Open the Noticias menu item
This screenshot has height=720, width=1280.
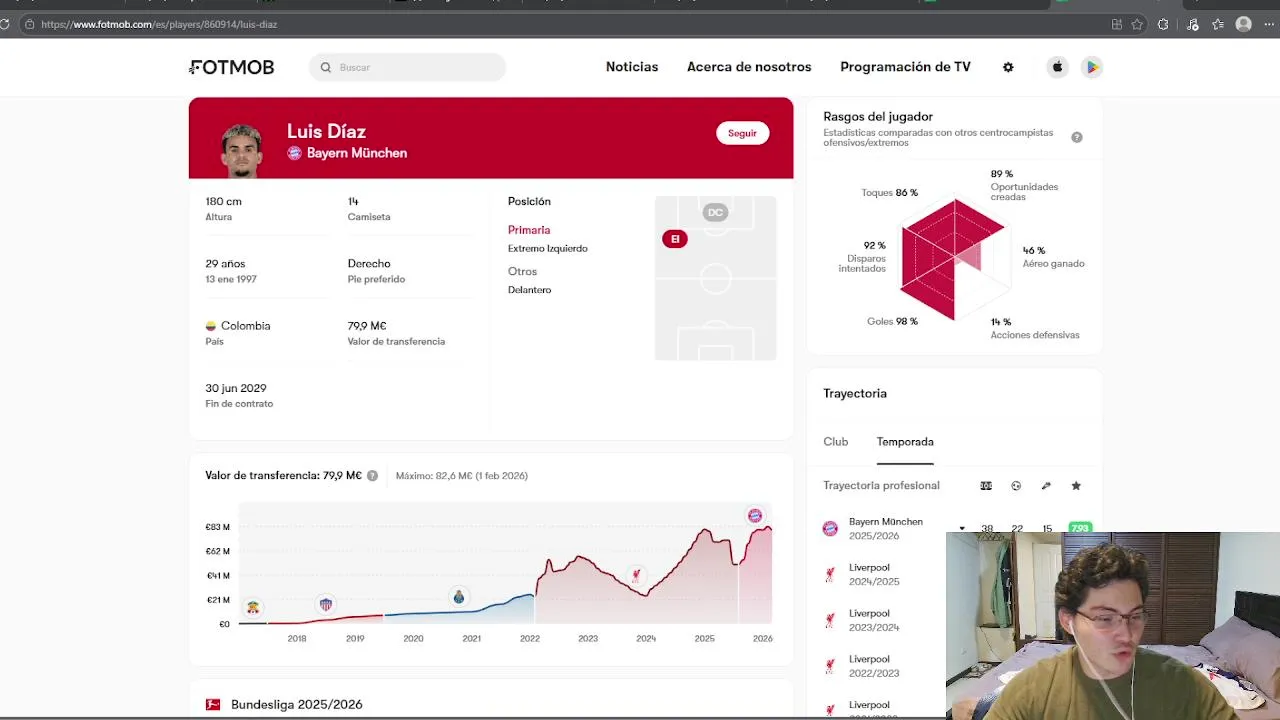point(632,67)
